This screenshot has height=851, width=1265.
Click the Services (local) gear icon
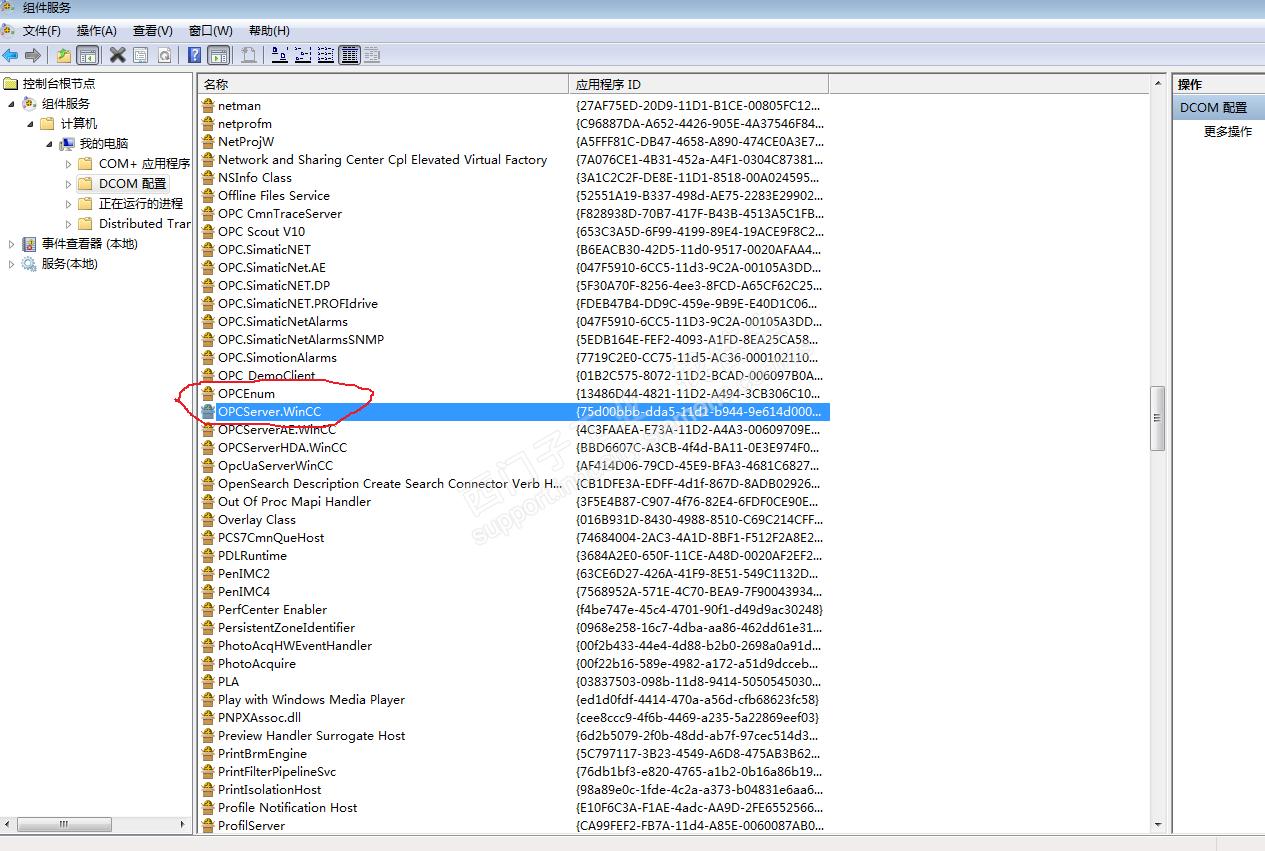(x=30, y=264)
